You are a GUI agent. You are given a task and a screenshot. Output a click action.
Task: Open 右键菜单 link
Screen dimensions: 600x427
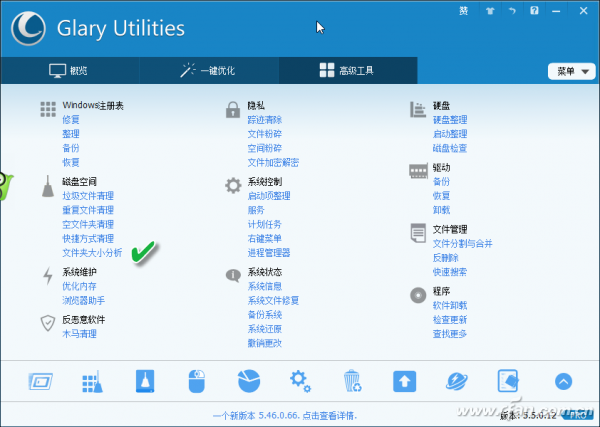click(265, 239)
